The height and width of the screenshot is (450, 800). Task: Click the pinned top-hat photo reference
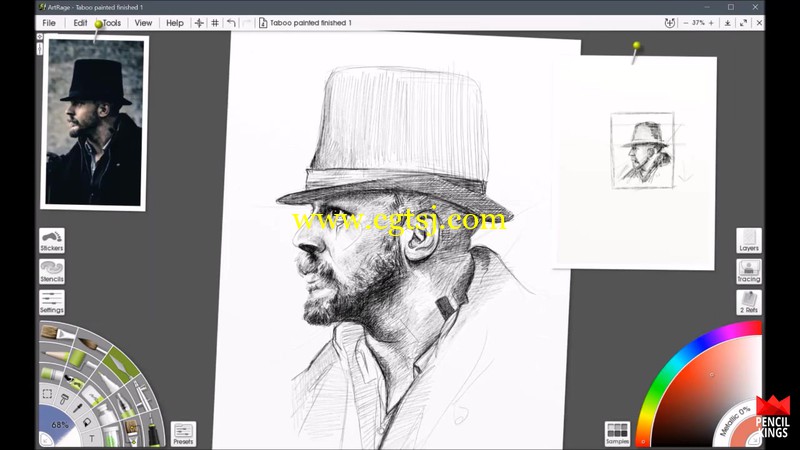pos(94,122)
